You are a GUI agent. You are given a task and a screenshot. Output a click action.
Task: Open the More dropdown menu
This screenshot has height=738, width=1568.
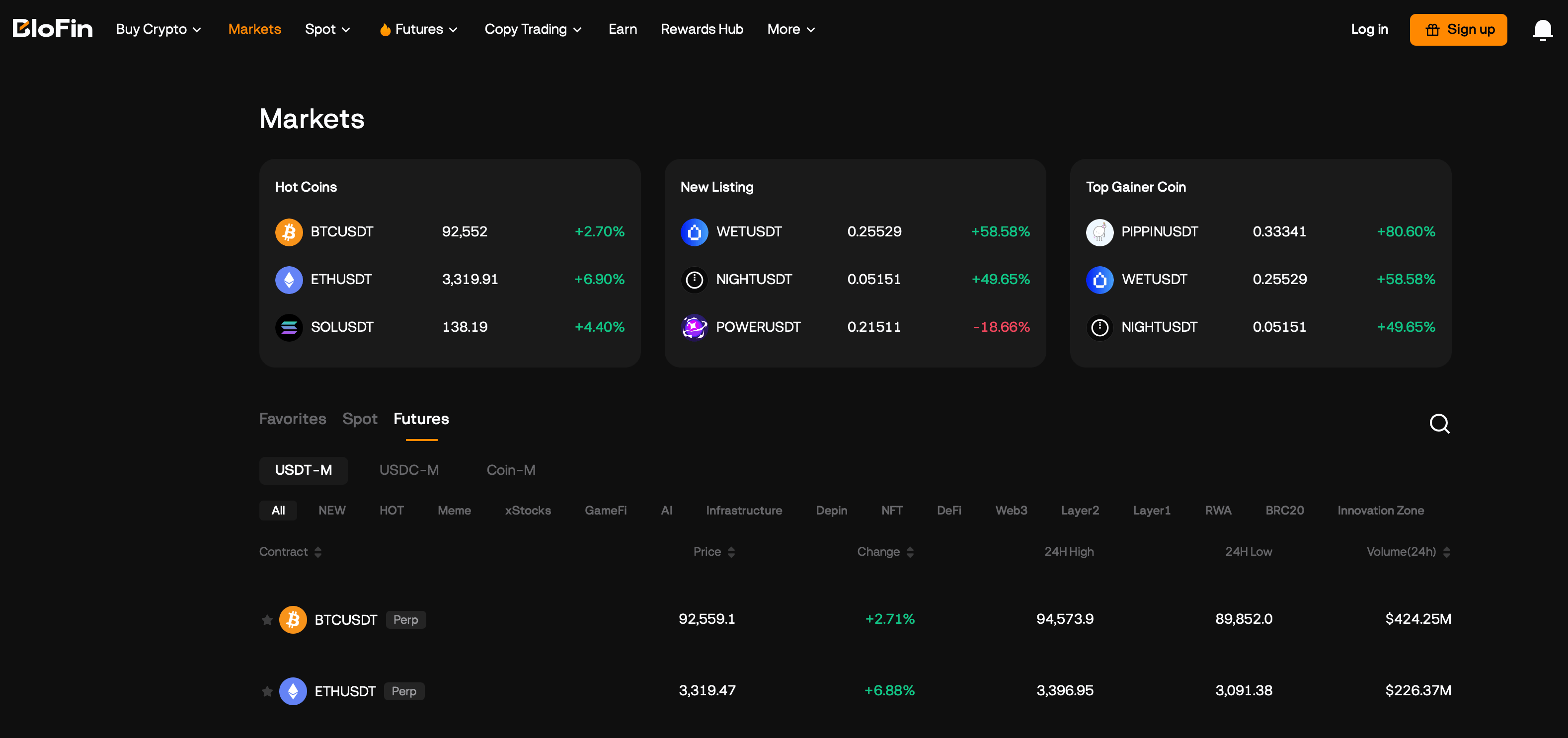pos(789,29)
